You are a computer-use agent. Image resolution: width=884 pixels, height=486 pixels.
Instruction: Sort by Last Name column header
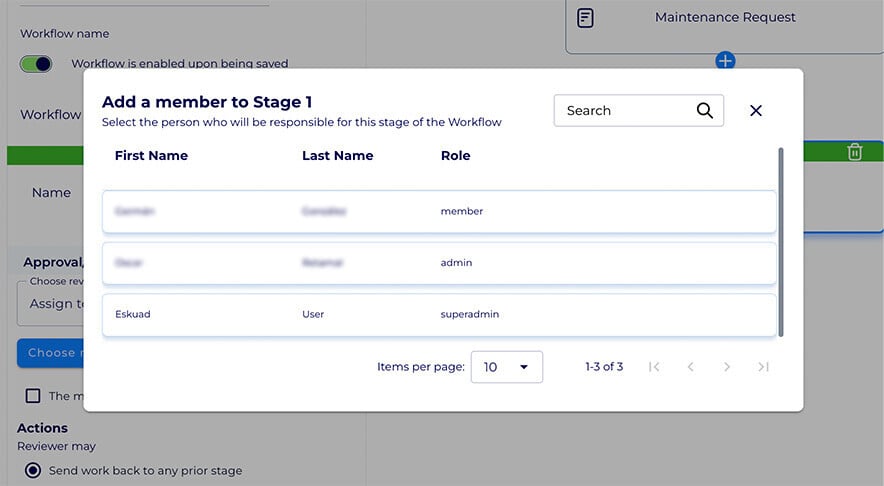337,156
